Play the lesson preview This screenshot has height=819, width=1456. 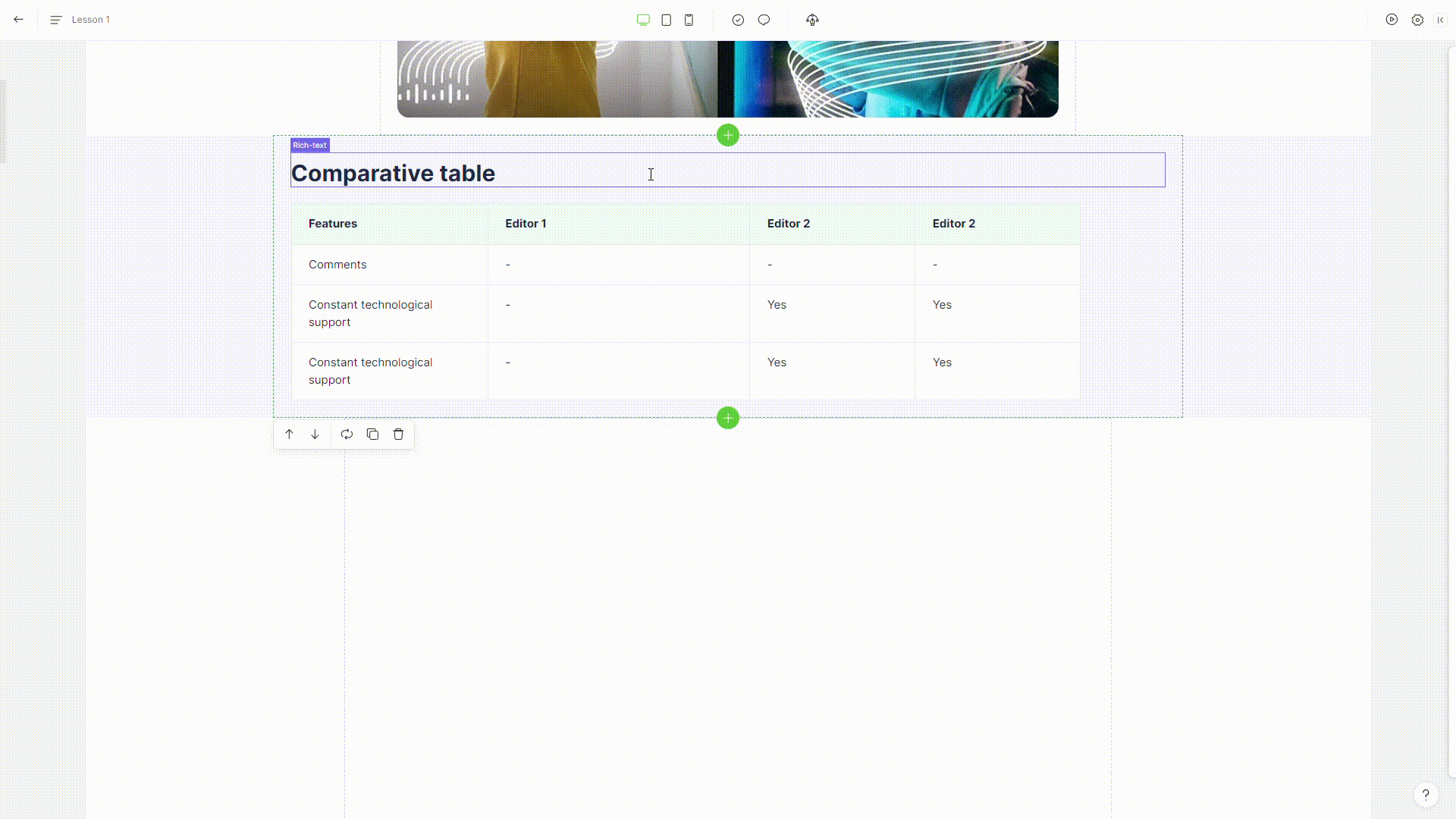pyautogui.click(x=1392, y=20)
